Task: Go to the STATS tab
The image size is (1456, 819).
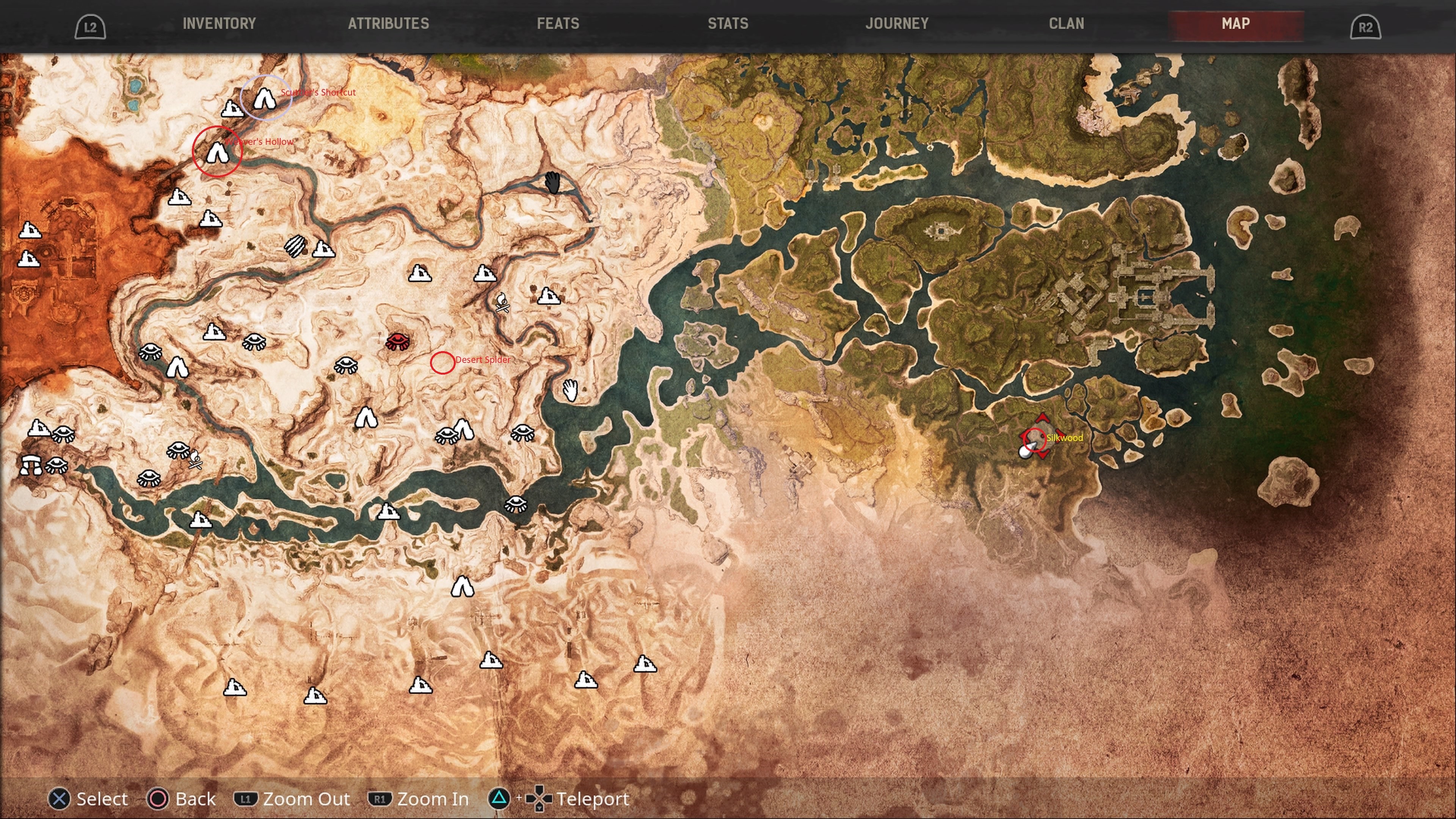Action: (728, 24)
